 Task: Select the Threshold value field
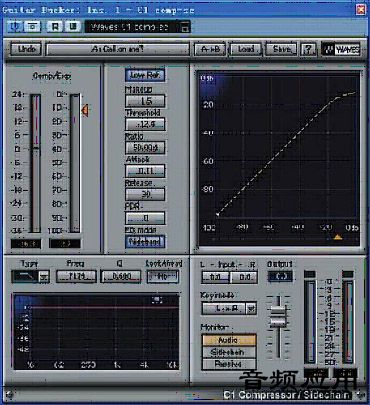click(145, 124)
